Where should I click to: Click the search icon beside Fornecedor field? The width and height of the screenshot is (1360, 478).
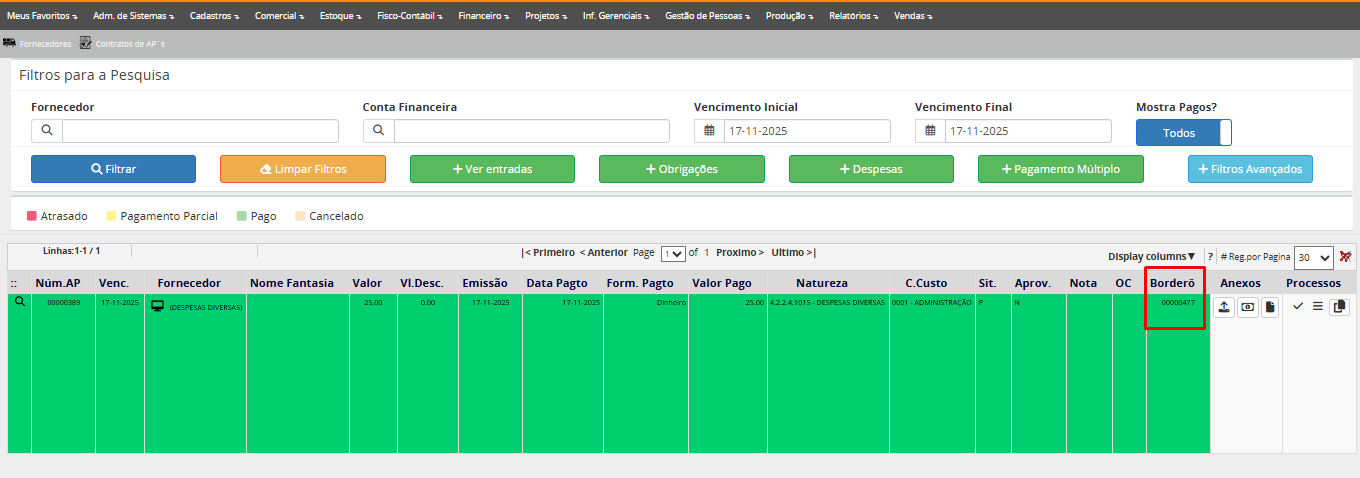coord(47,131)
